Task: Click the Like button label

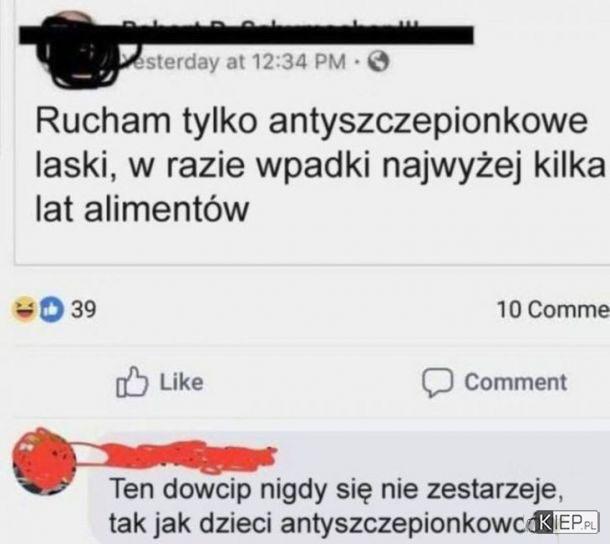Action: (x=181, y=382)
